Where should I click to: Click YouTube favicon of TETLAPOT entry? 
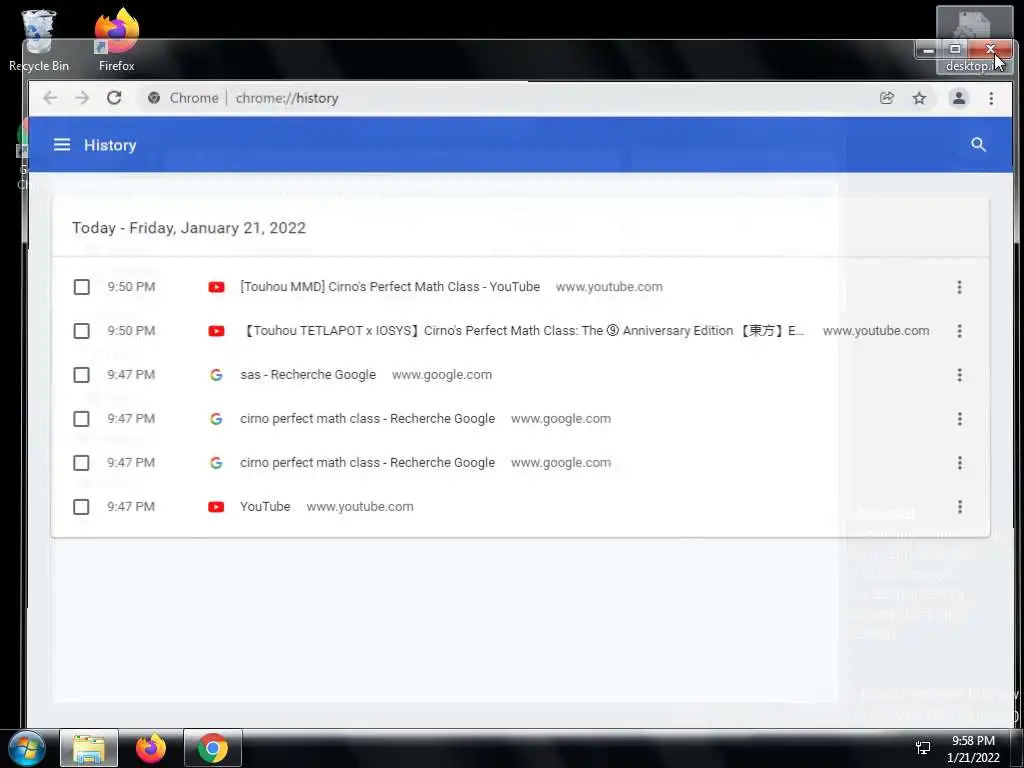tap(216, 331)
